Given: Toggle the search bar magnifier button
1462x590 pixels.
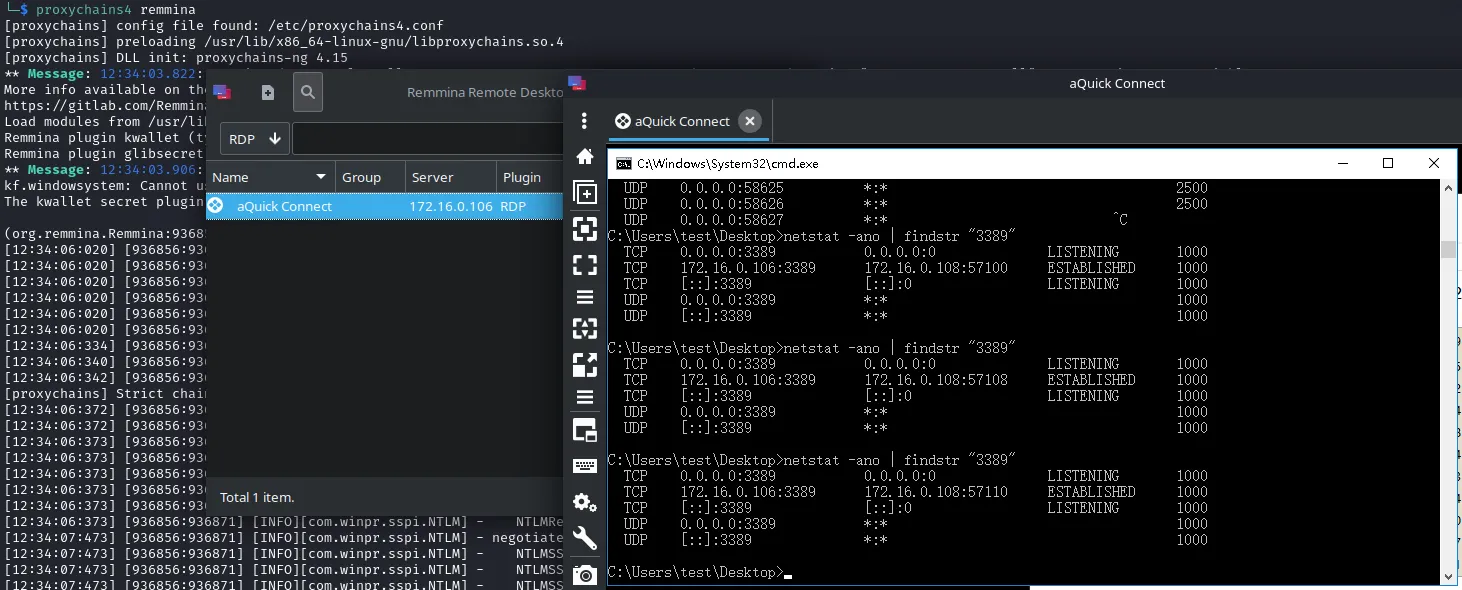Looking at the screenshot, I should [308, 93].
